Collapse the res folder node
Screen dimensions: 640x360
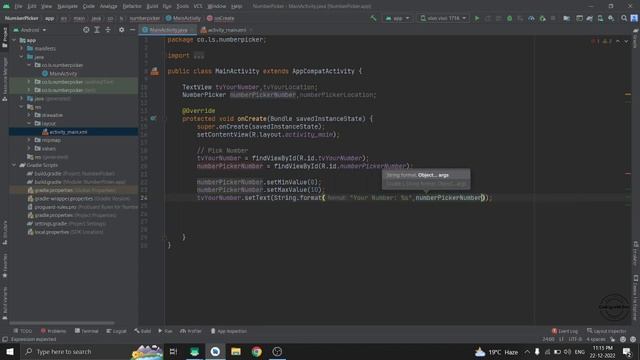tap(22, 107)
